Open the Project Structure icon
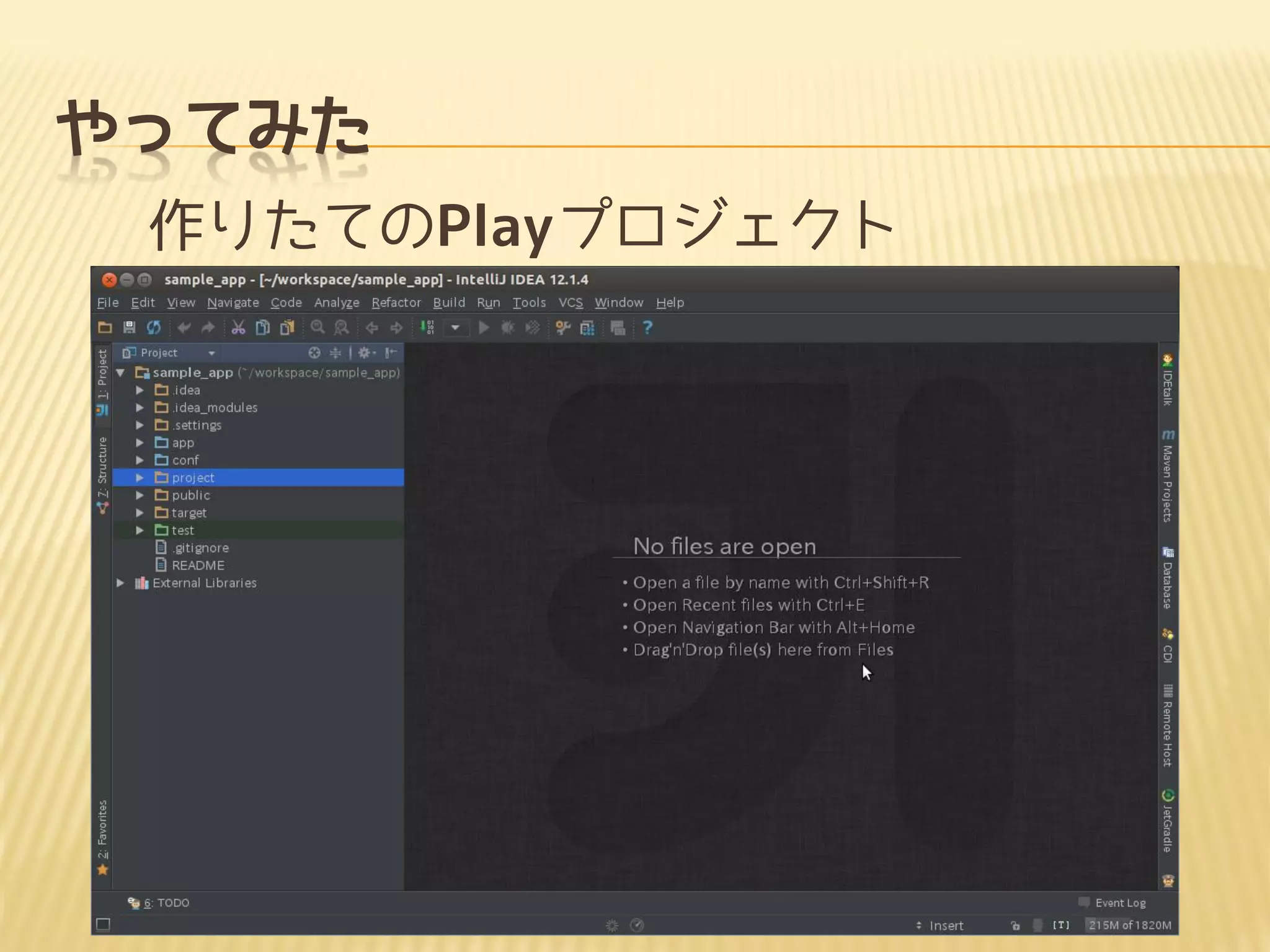This screenshot has width=1270, height=952. click(587, 327)
